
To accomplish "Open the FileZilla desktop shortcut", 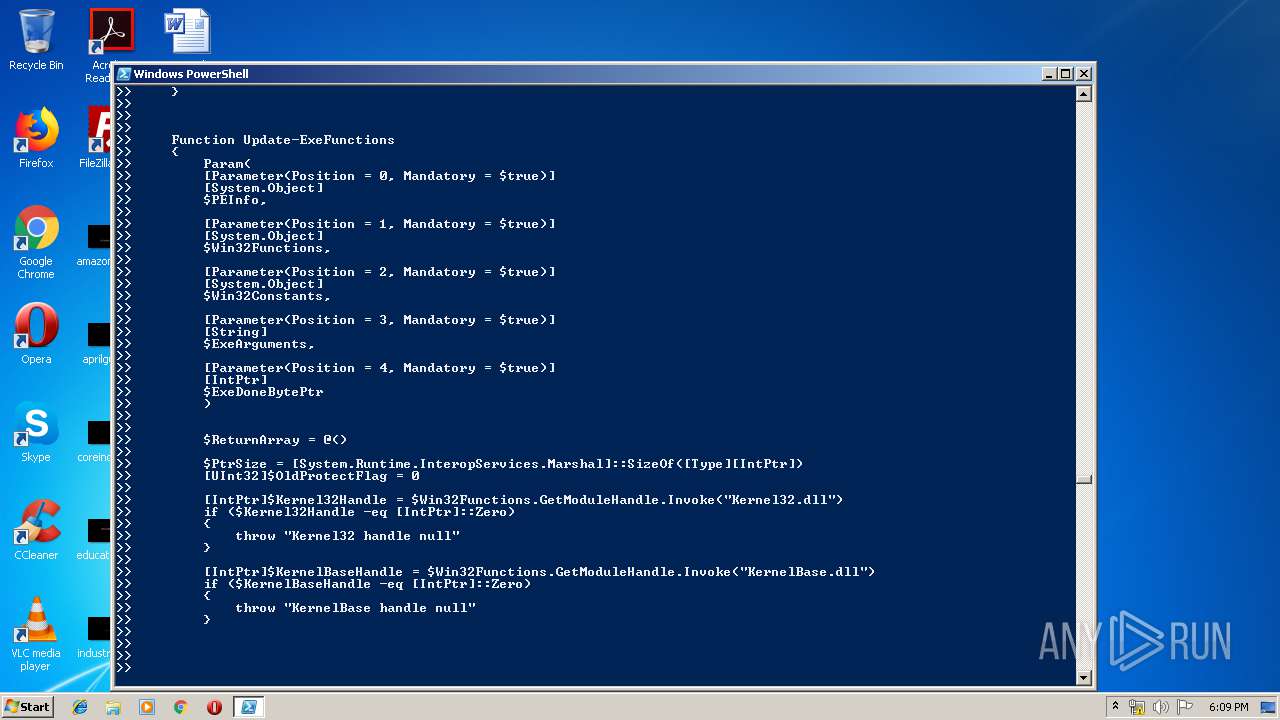I will pos(96,138).
